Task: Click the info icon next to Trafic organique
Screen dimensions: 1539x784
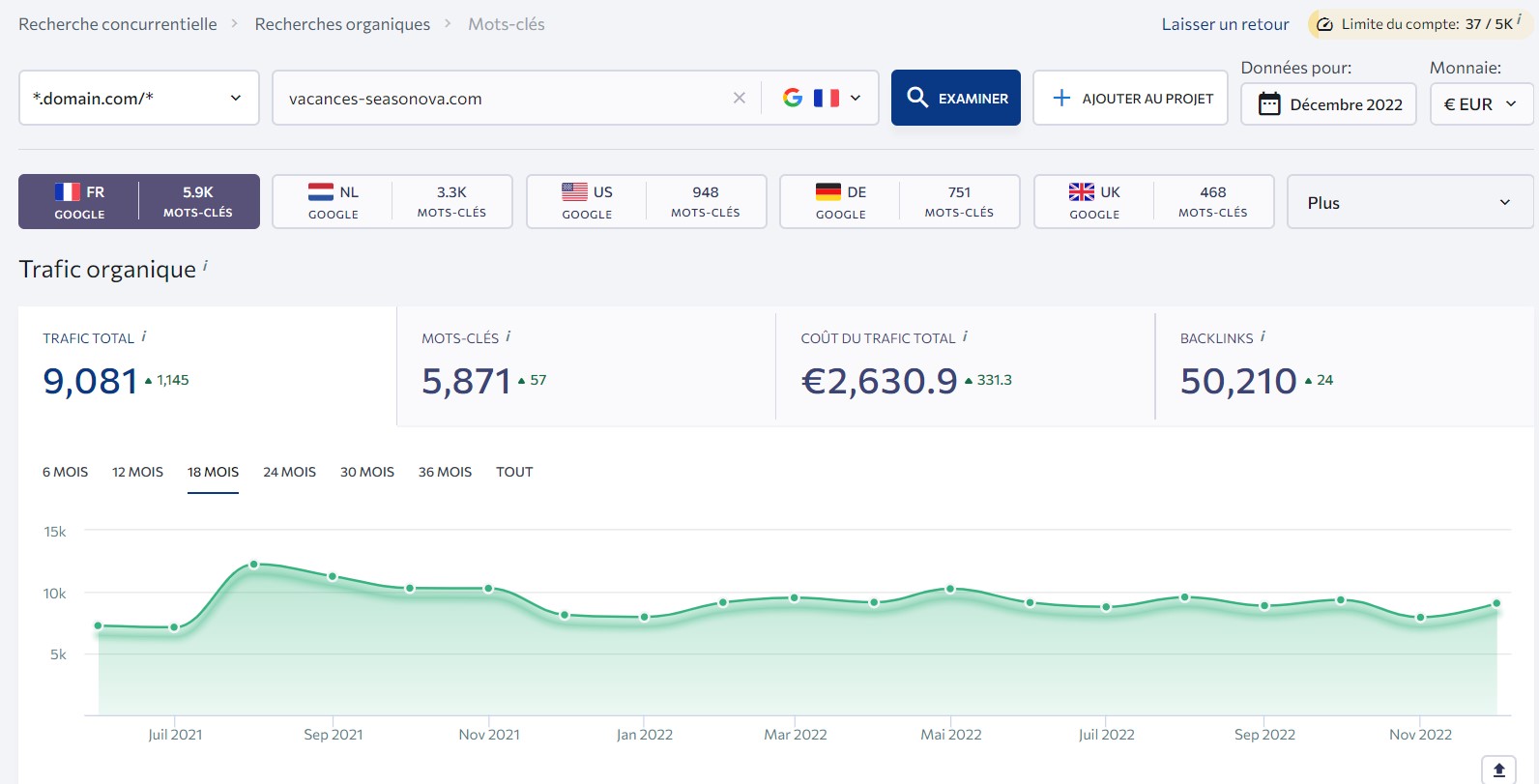Action: (205, 265)
